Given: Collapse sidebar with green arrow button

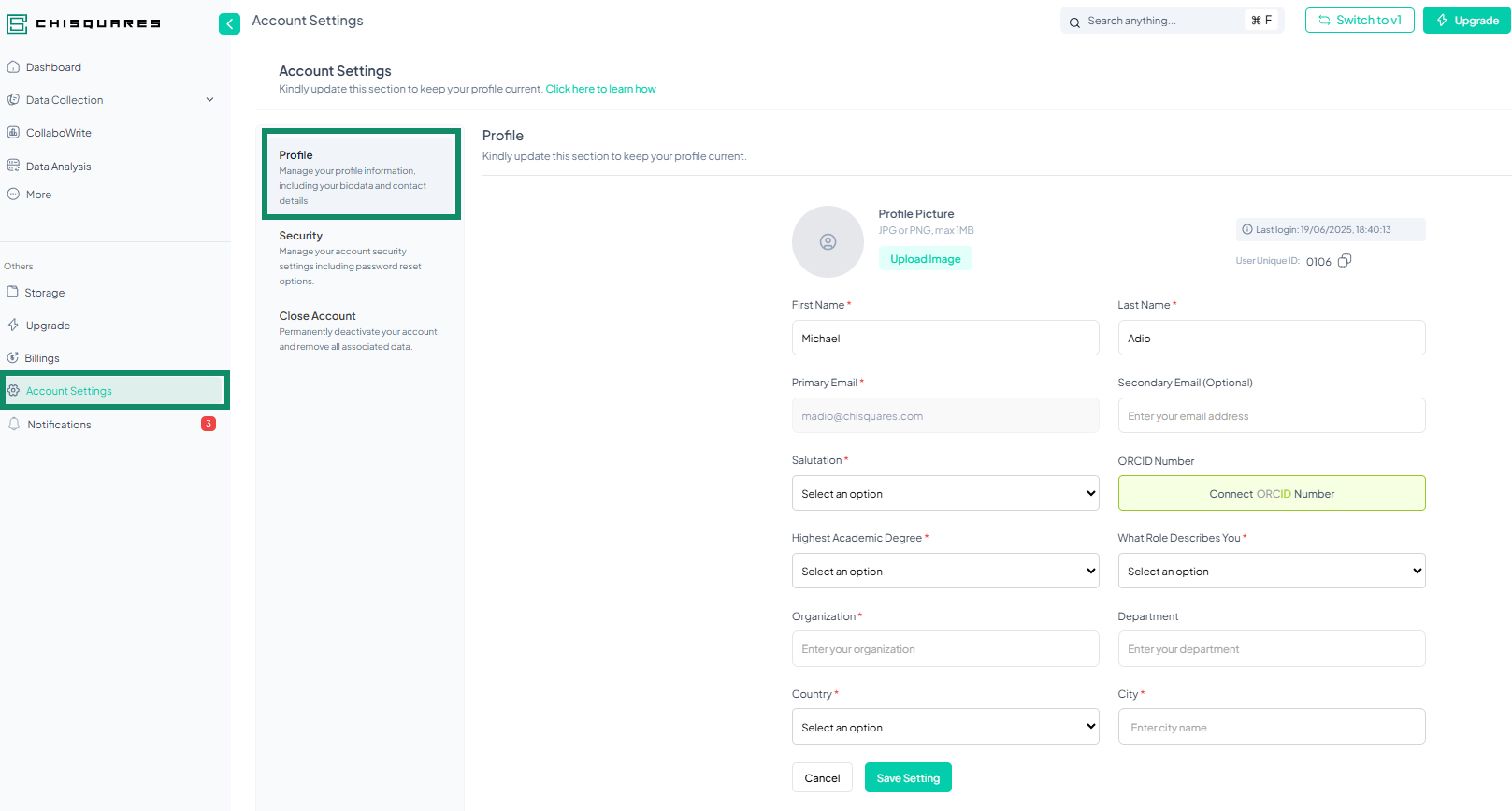Looking at the screenshot, I should 229,23.
